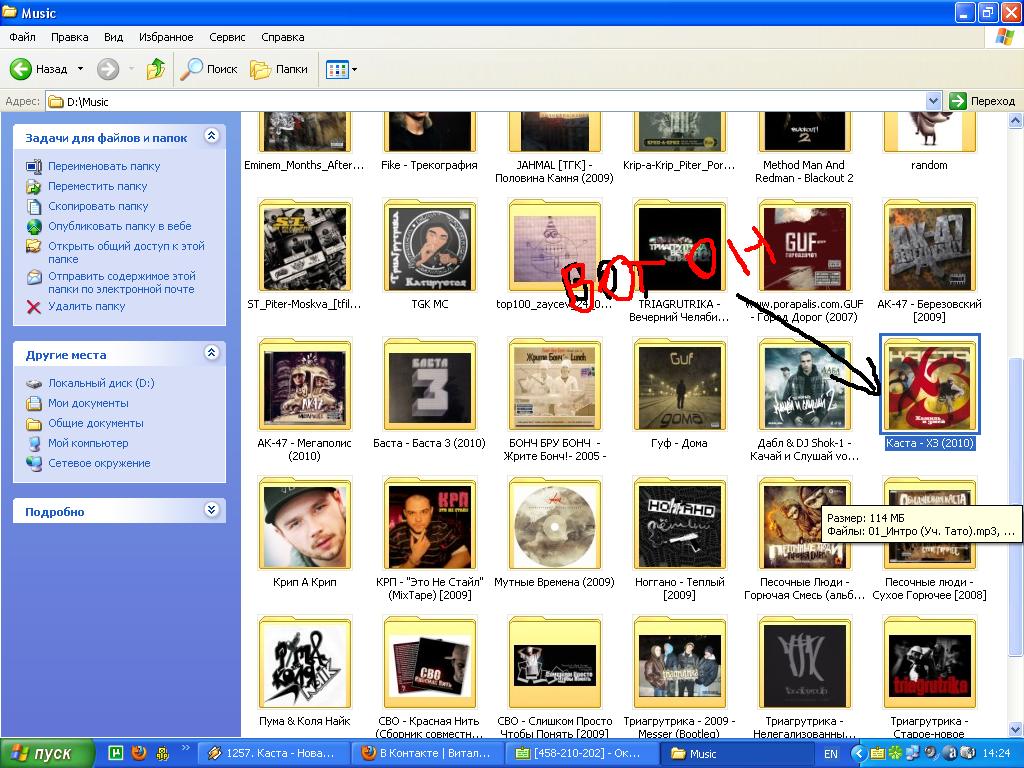Click the address bar showing D:\Music
The image size is (1024, 768).
click(x=487, y=101)
